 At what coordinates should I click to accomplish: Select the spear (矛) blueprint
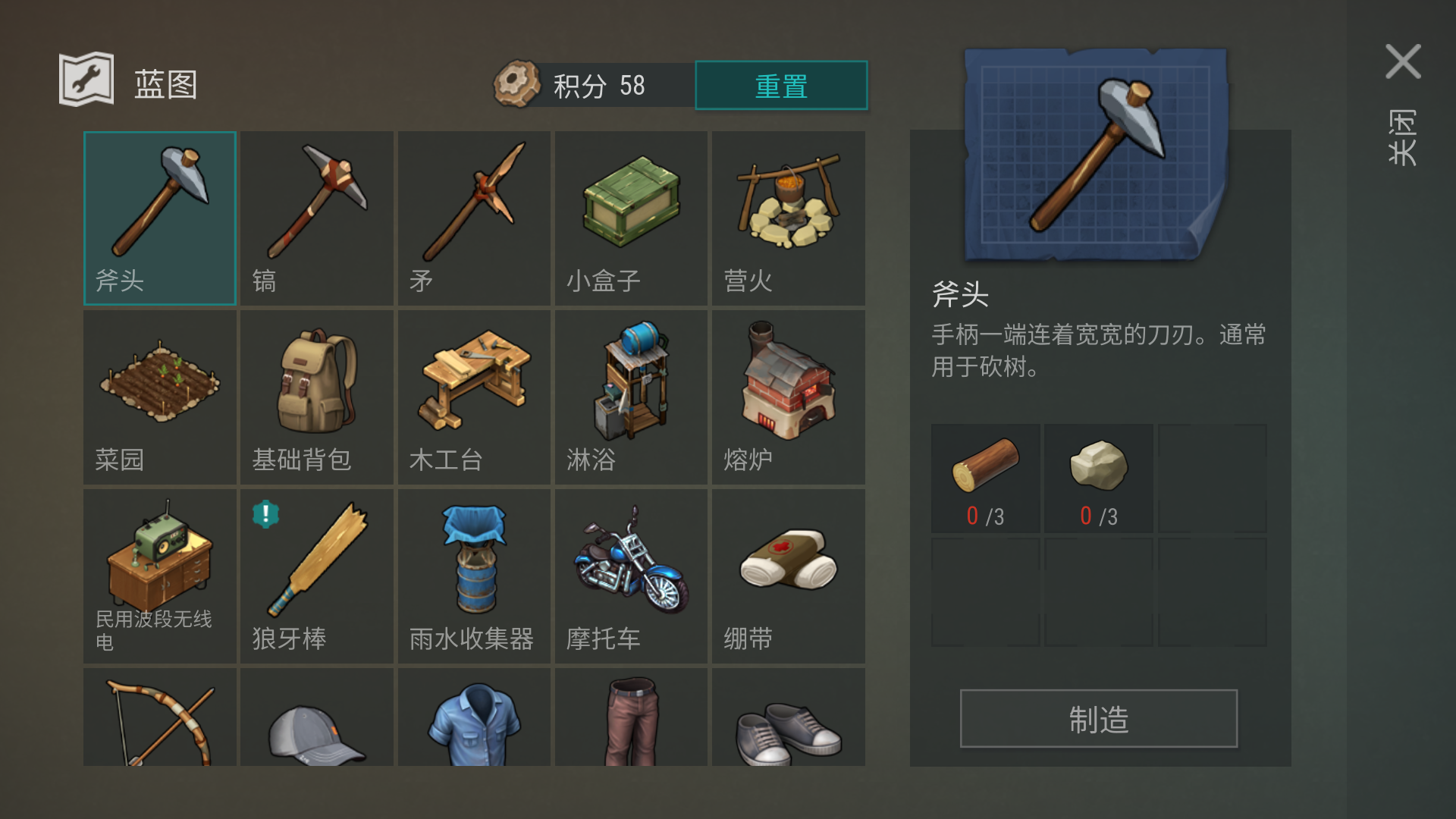pyautogui.click(x=474, y=218)
